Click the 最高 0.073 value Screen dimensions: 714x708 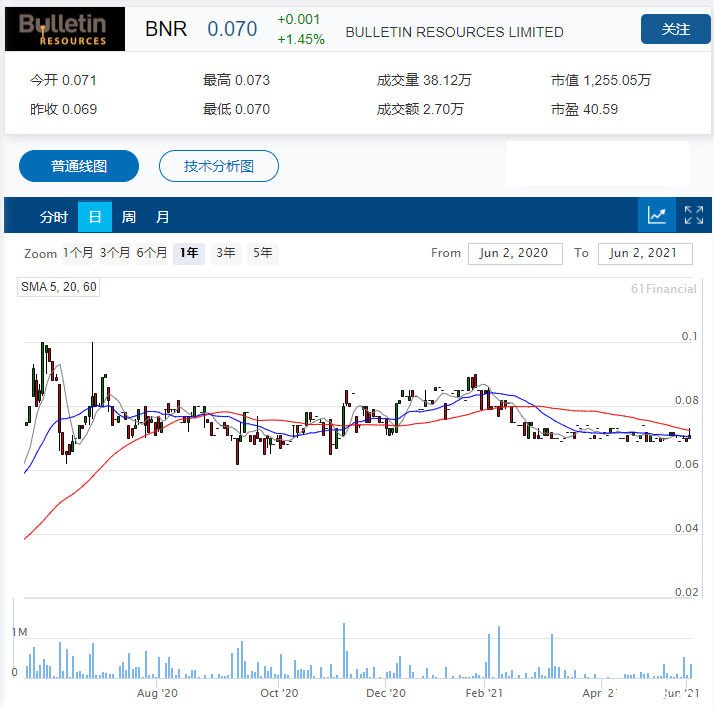click(x=236, y=81)
